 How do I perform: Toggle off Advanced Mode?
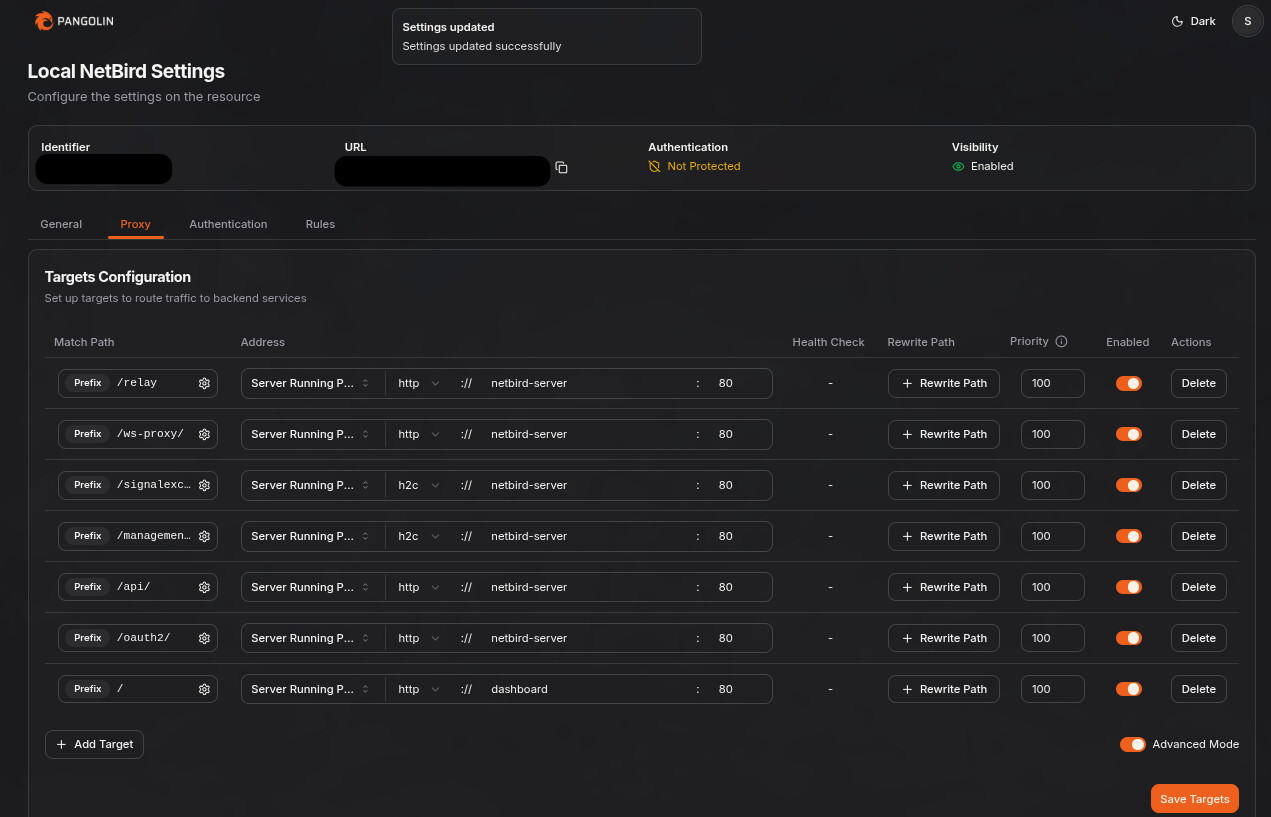pos(1132,744)
